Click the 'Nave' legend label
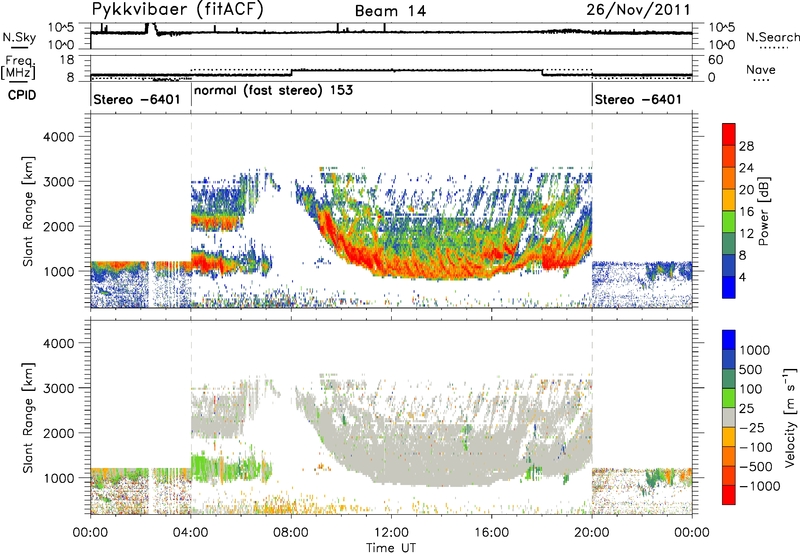The image size is (800, 554). [761, 69]
